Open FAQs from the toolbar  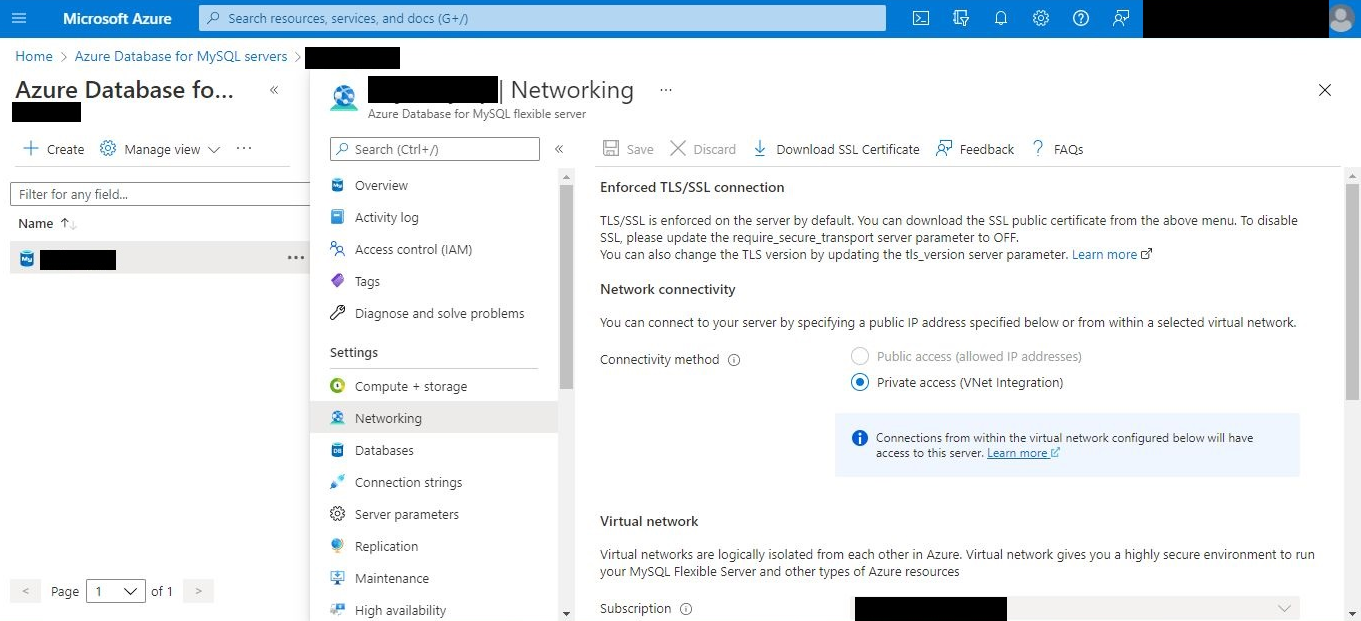[x=1058, y=149]
